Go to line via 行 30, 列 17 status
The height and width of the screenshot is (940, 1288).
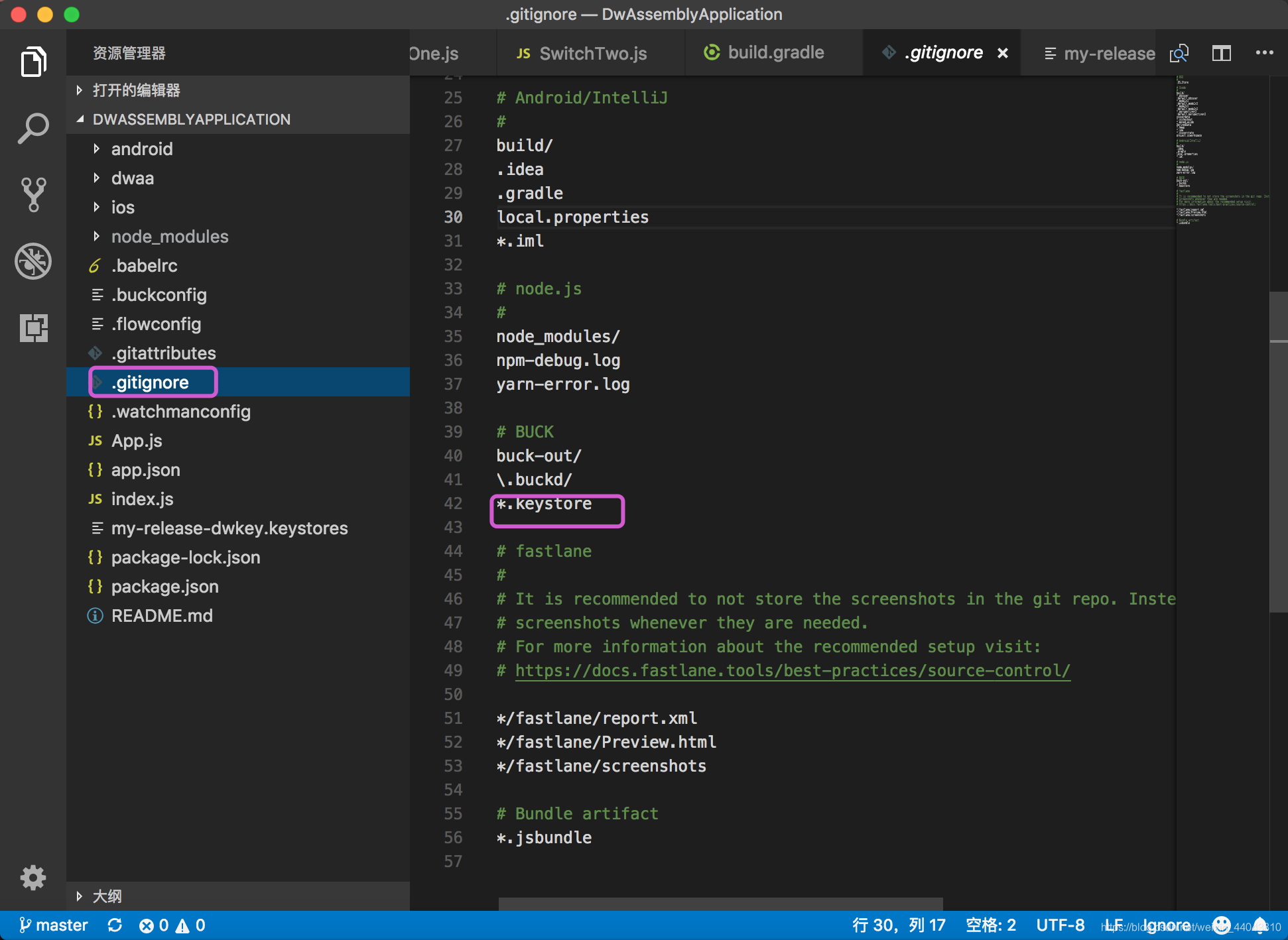pyautogui.click(x=899, y=925)
